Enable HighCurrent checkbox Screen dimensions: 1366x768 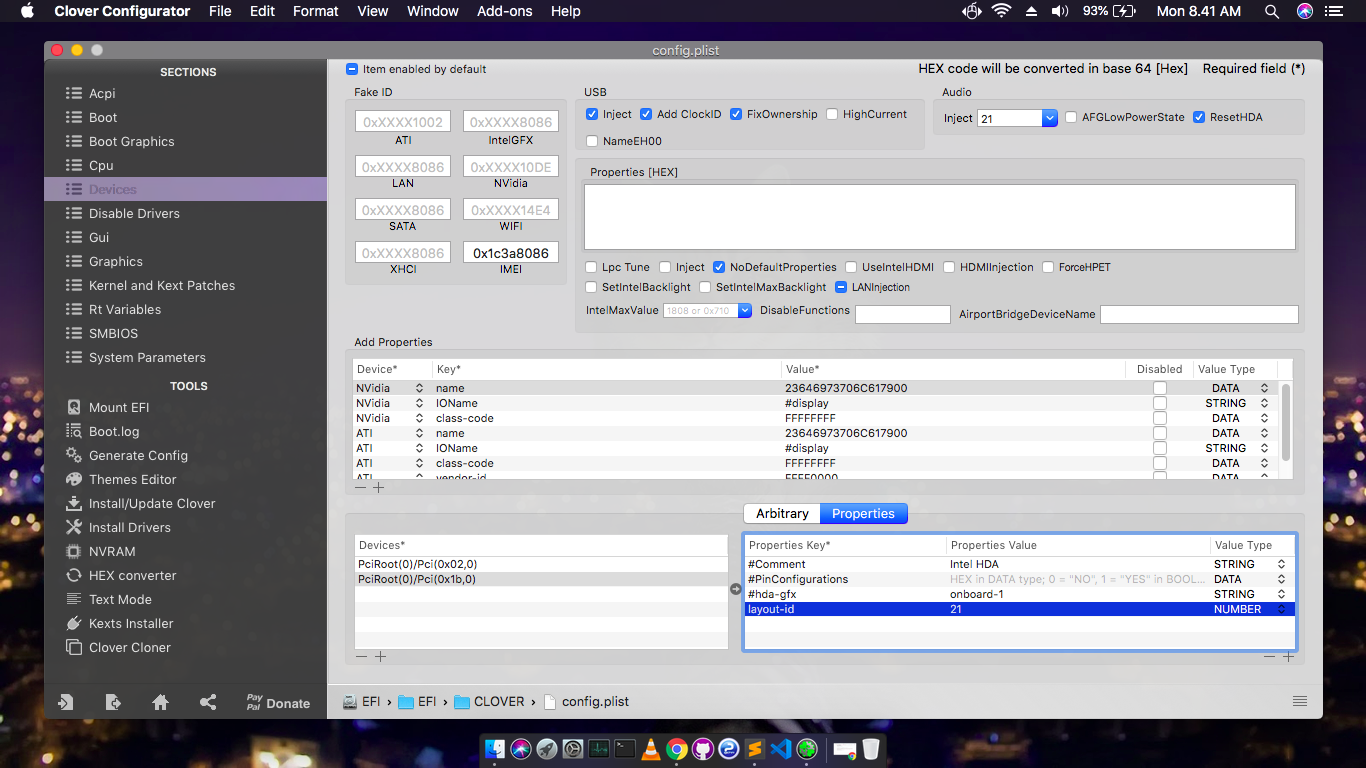click(832, 114)
